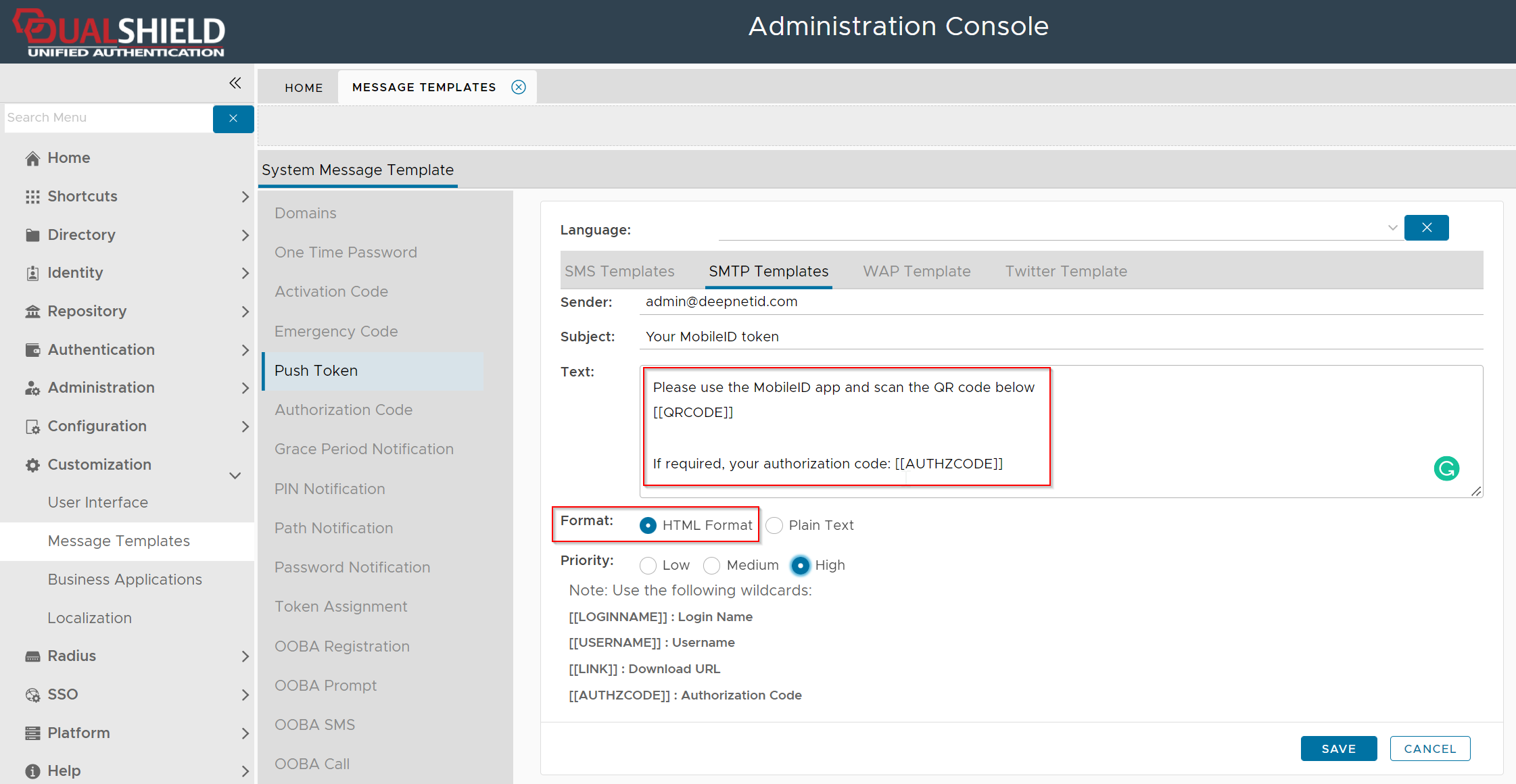Click the SSO globe icon
Screen dimensions: 1516x784
(x=32, y=695)
